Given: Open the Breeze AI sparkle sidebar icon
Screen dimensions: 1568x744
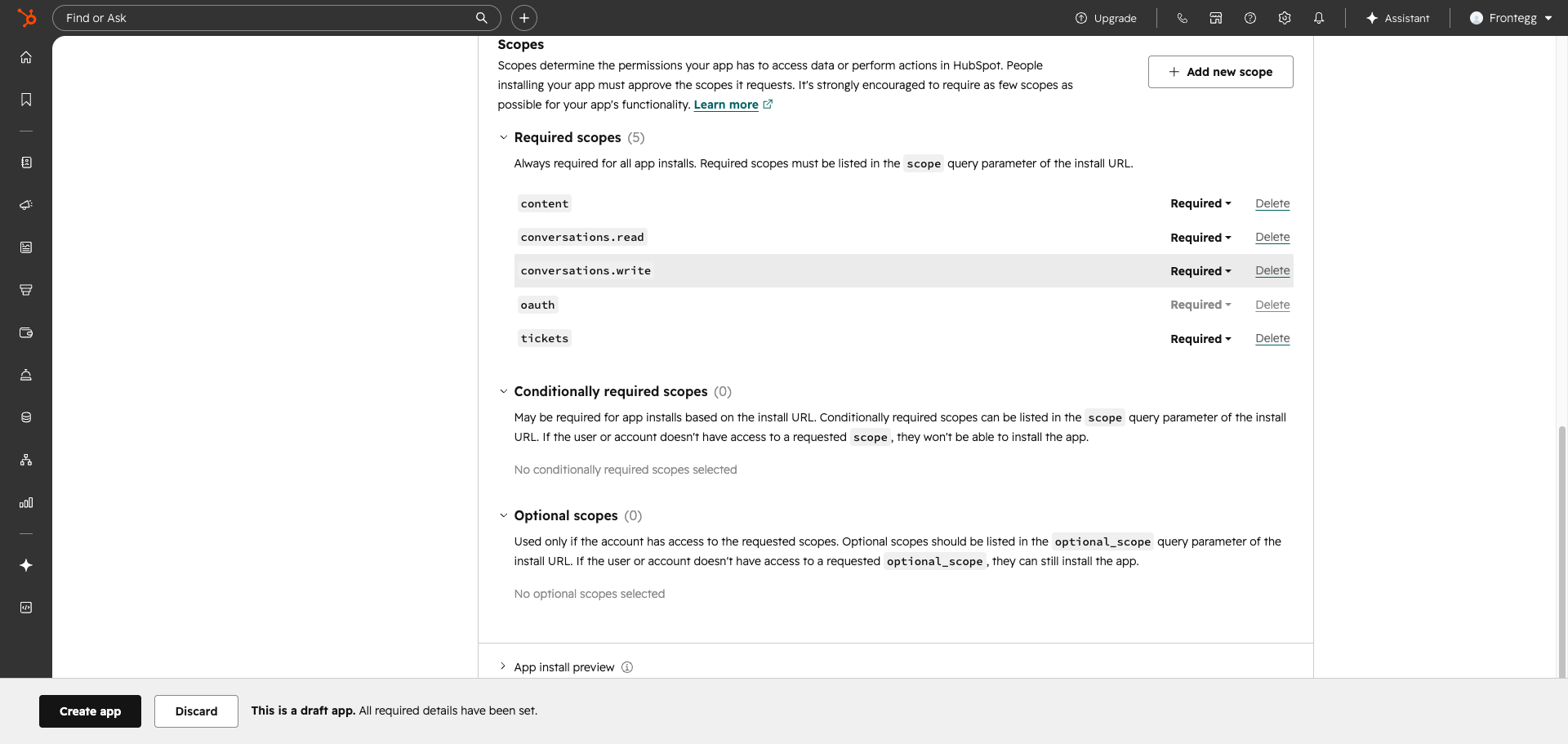Looking at the screenshot, I should pos(26,565).
